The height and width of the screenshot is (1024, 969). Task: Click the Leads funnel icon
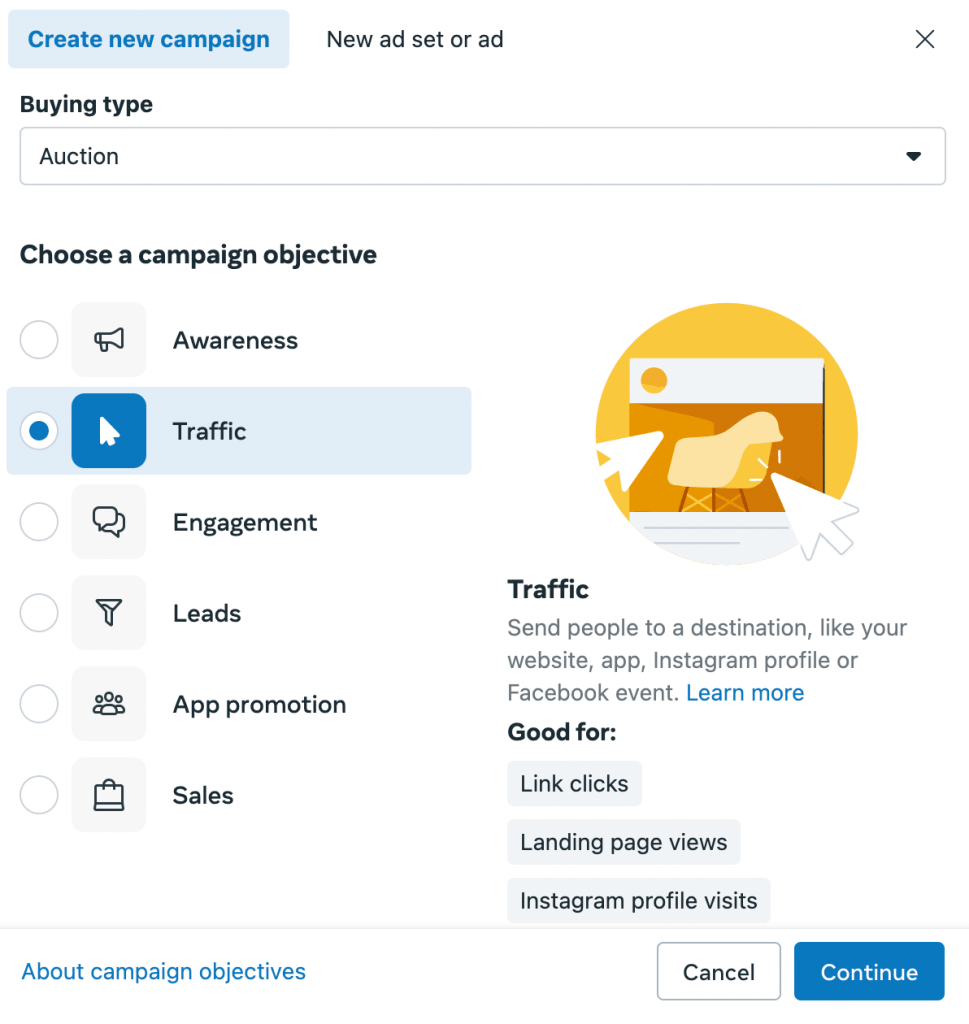click(x=109, y=613)
